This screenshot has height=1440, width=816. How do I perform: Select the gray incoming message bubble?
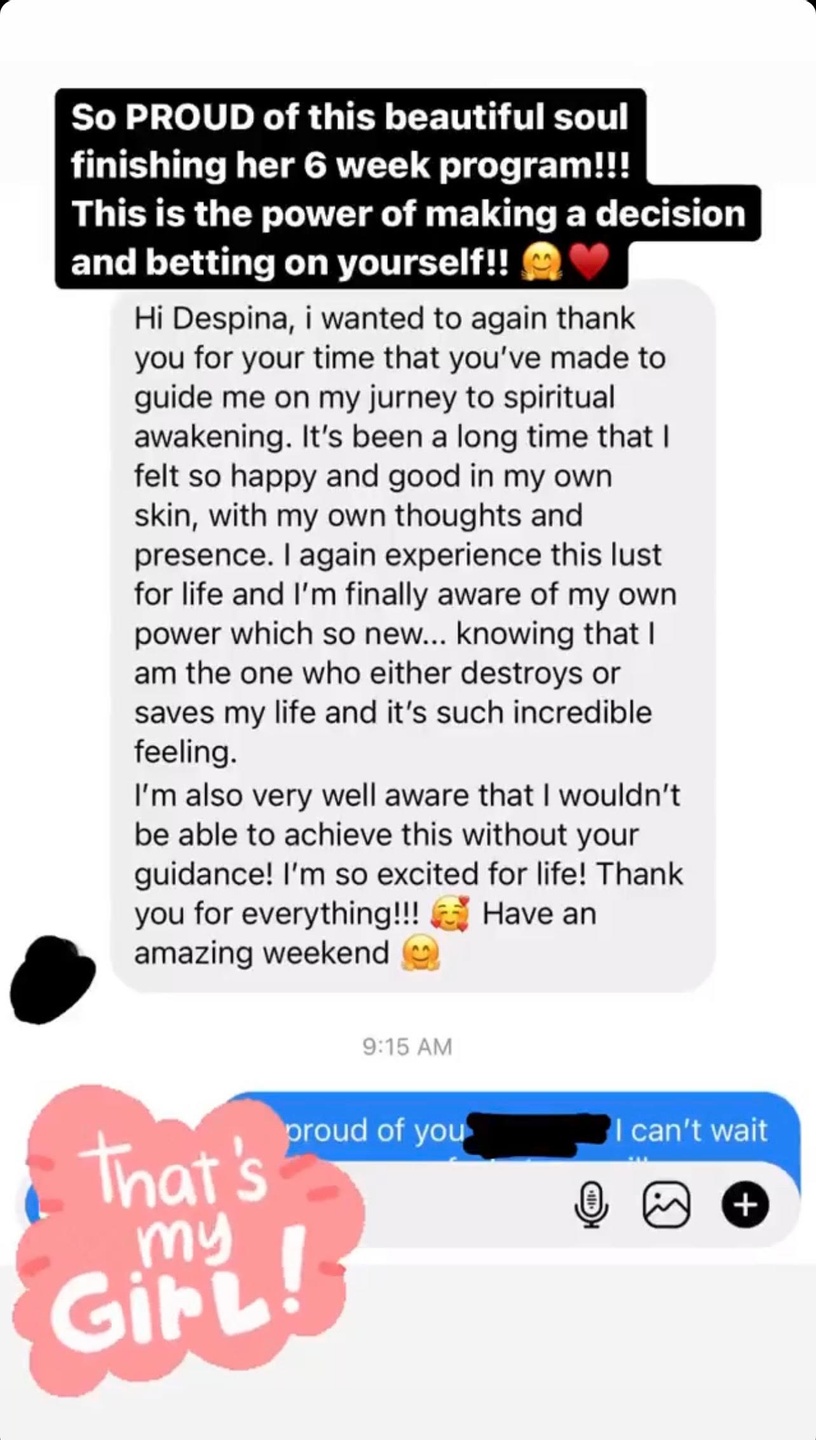coord(413,636)
